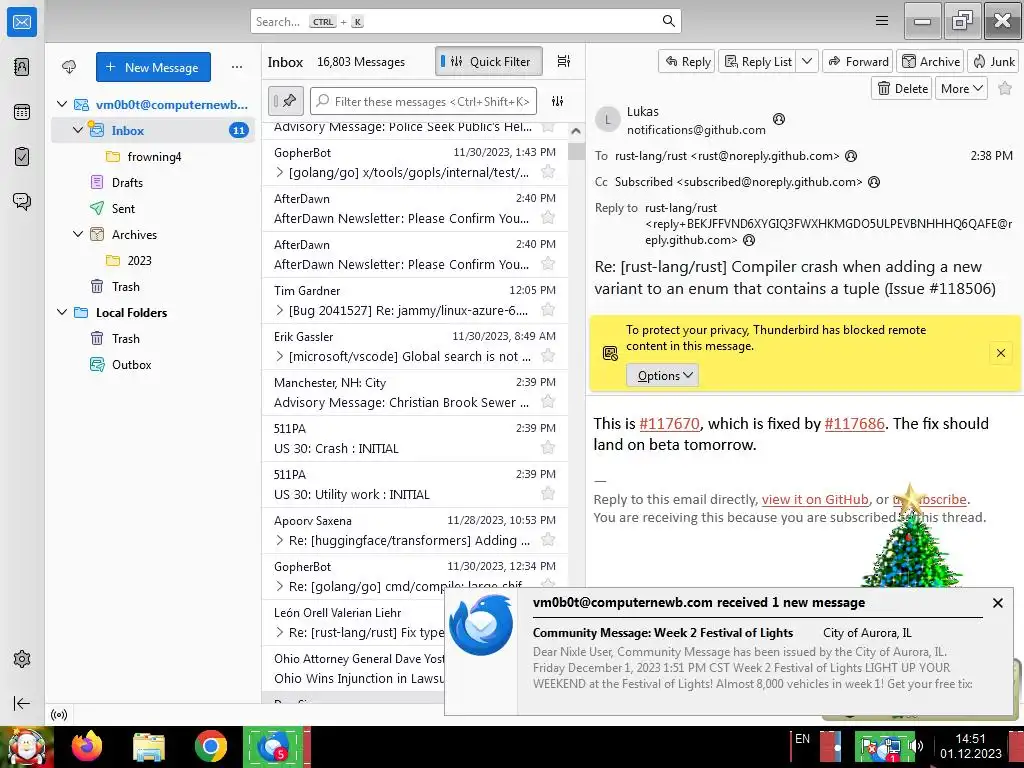Click remote content blocked icon
The height and width of the screenshot is (768, 1024).
click(x=610, y=353)
